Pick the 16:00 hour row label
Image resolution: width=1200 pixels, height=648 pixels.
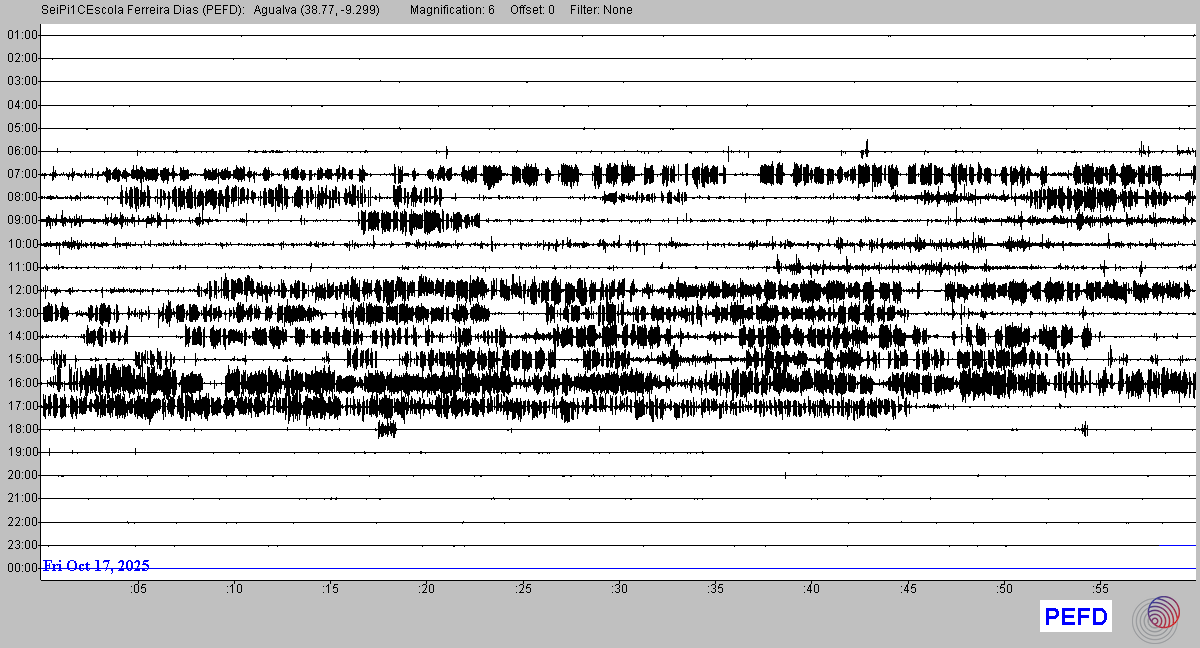[22, 383]
